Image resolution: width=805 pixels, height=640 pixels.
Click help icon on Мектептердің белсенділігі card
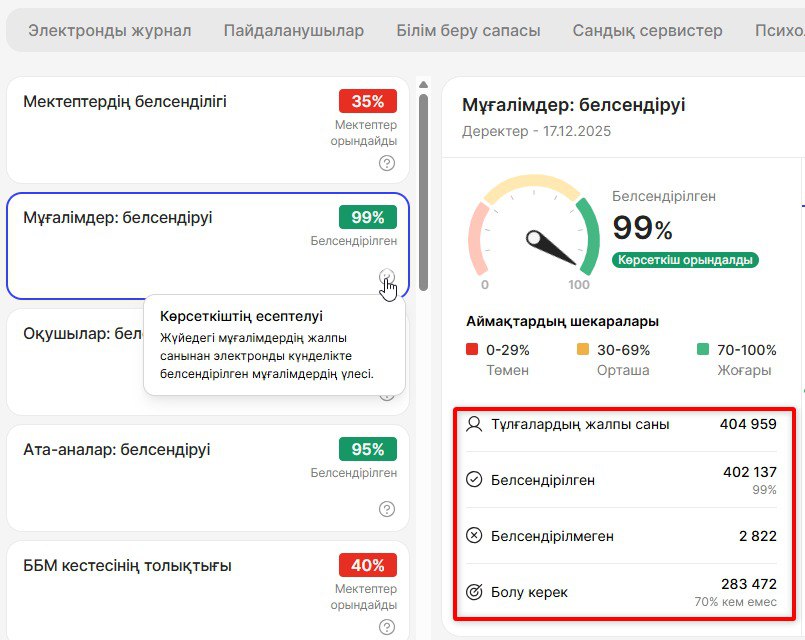[x=387, y=163]
